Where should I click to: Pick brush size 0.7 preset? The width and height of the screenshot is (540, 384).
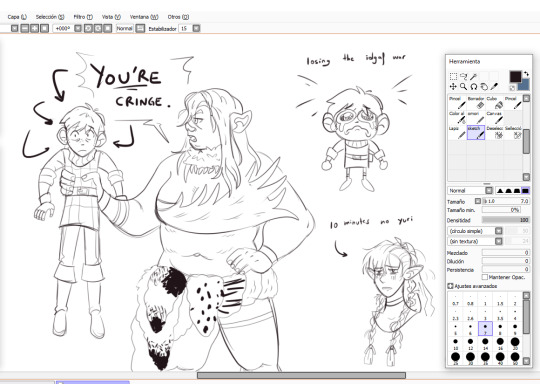point(456,300)
